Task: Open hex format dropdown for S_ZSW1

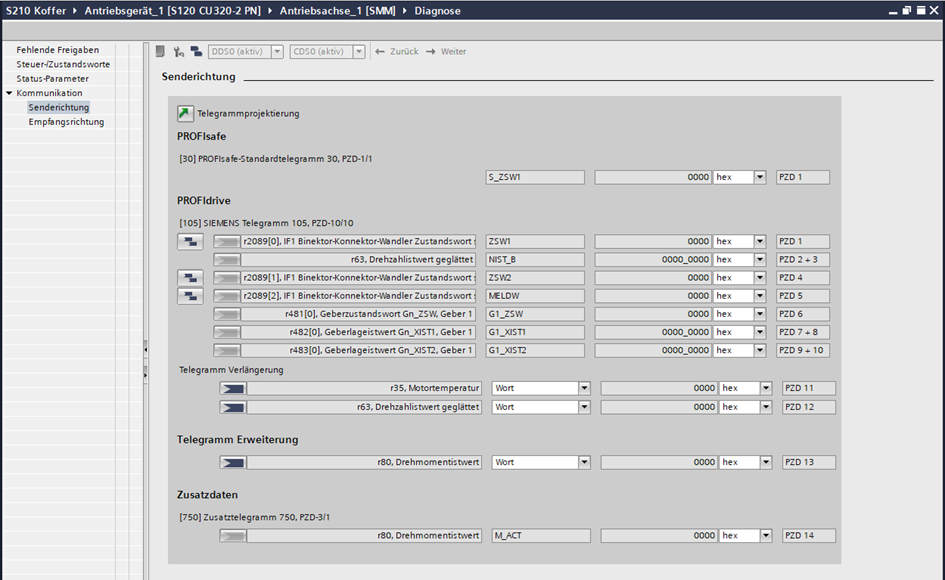Action: [x=760, y=178]
